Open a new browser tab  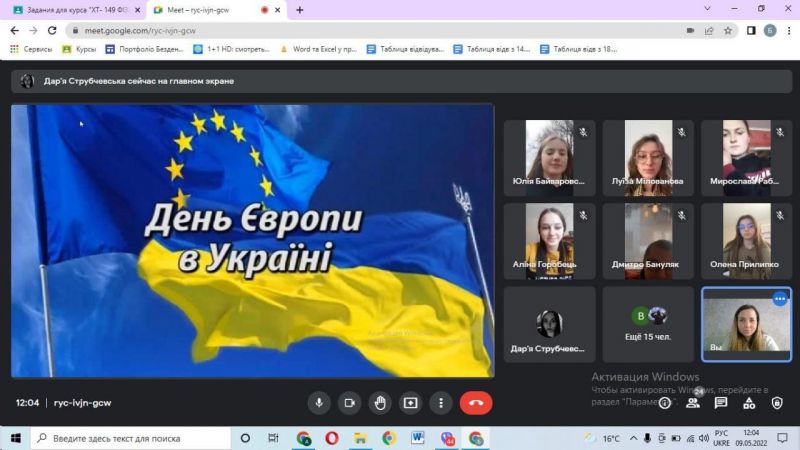[299, 10]
